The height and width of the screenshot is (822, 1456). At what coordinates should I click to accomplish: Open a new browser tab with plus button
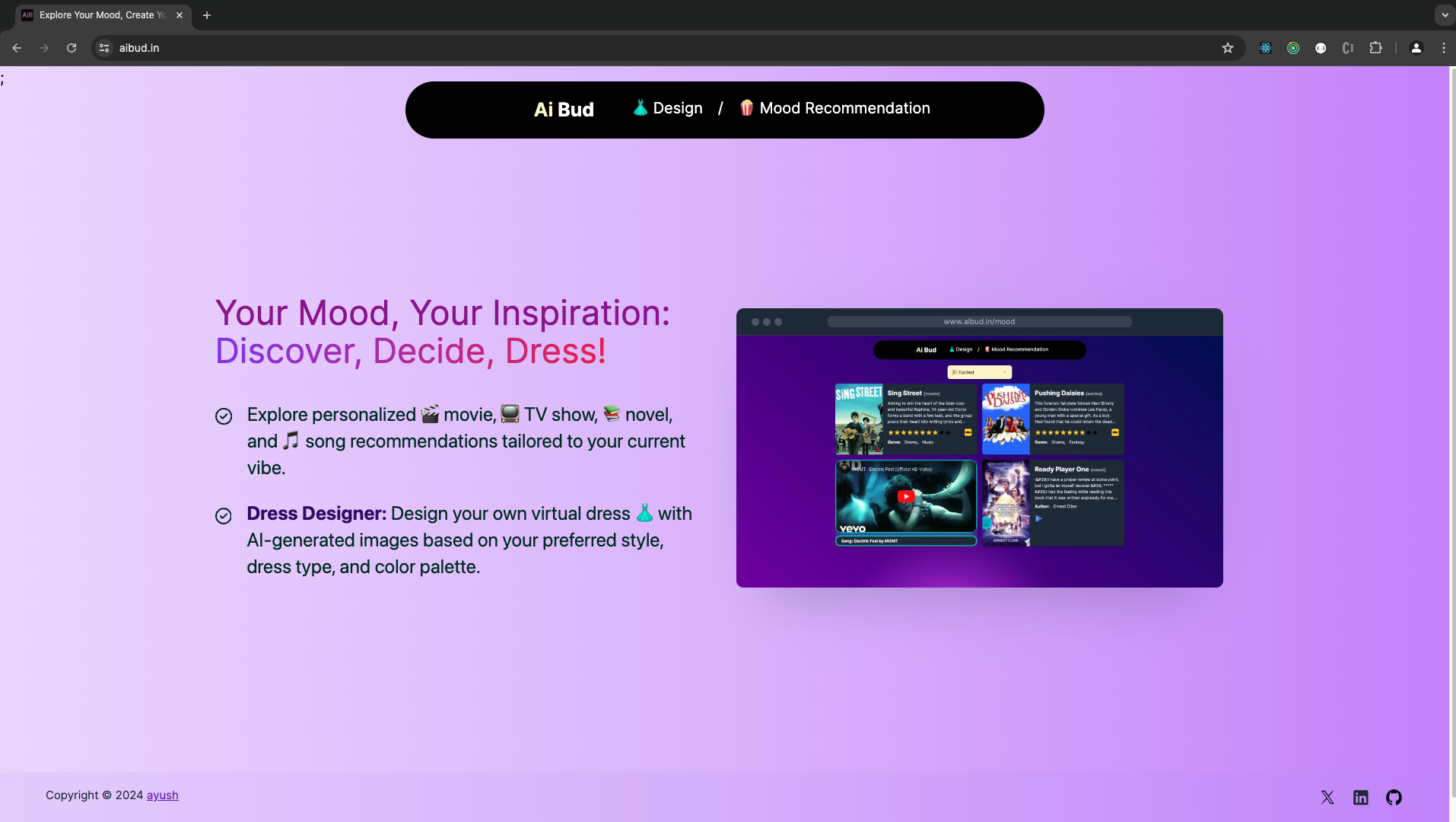pos(207,15)
